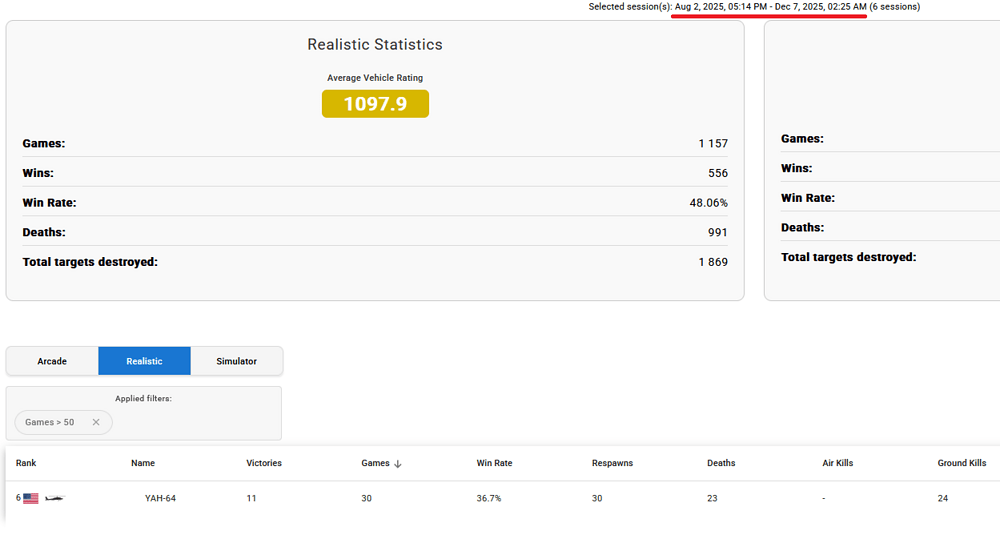Sort by the Win Rate column header
Screen dimensions: 1000x546
(494, 463)
